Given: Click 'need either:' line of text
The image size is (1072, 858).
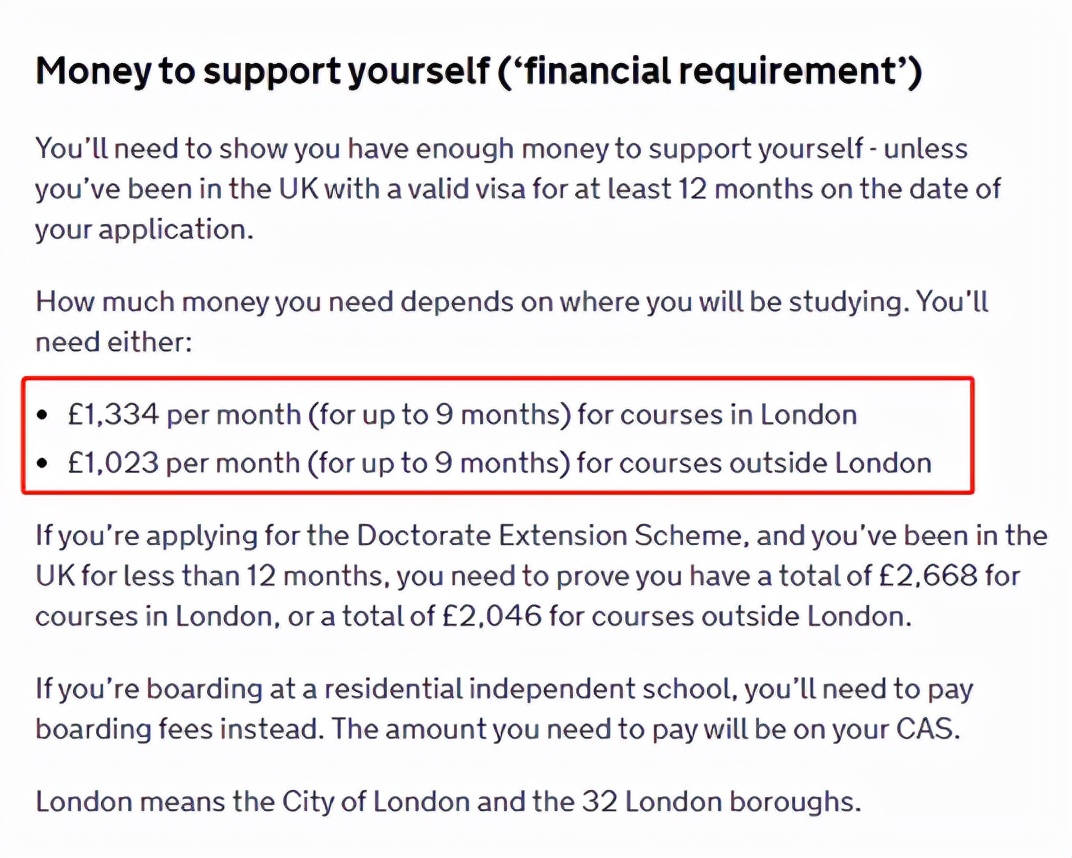Looking at the screenshot, I should coord(113,342).
